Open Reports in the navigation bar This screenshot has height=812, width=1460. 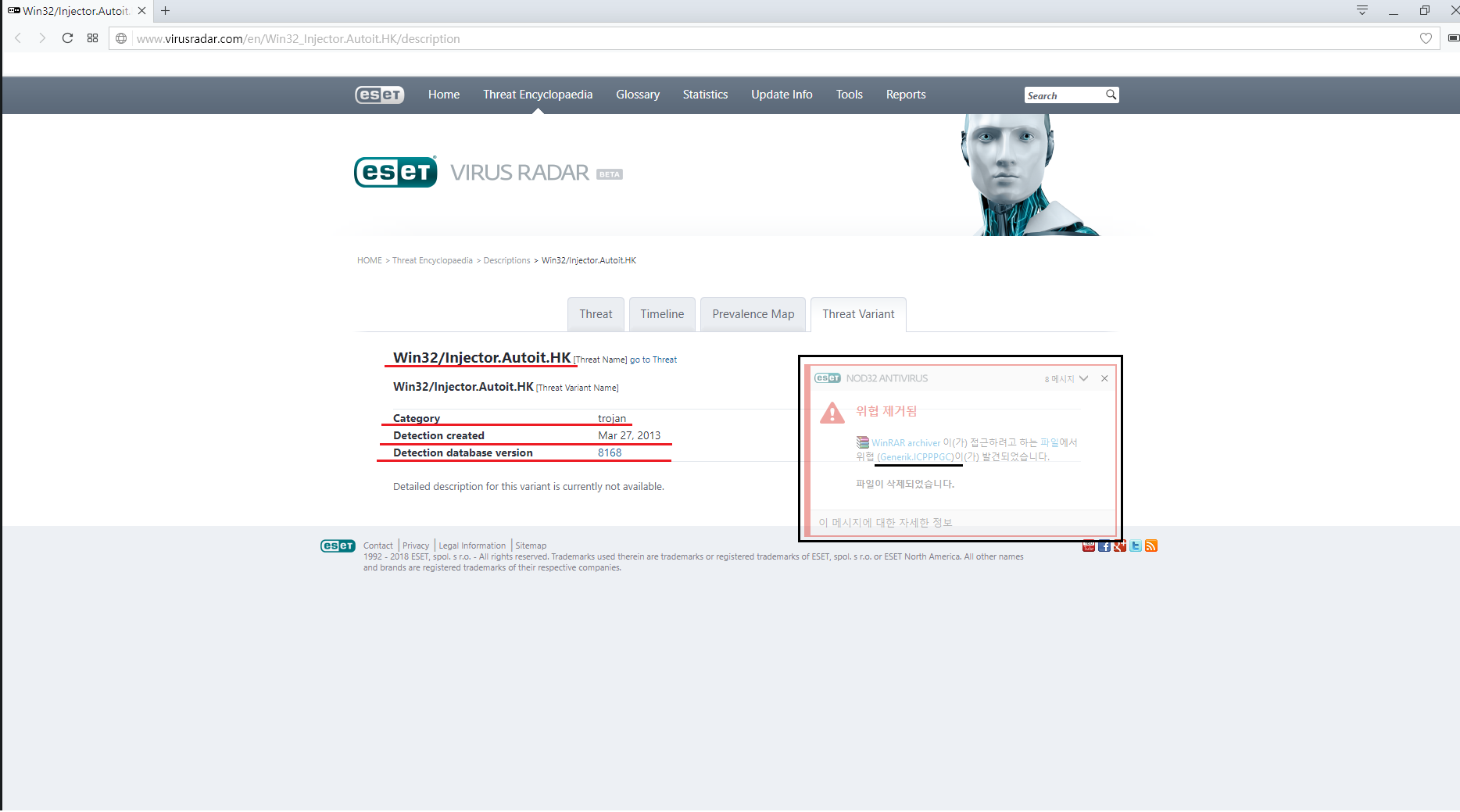tap(906, 95)
